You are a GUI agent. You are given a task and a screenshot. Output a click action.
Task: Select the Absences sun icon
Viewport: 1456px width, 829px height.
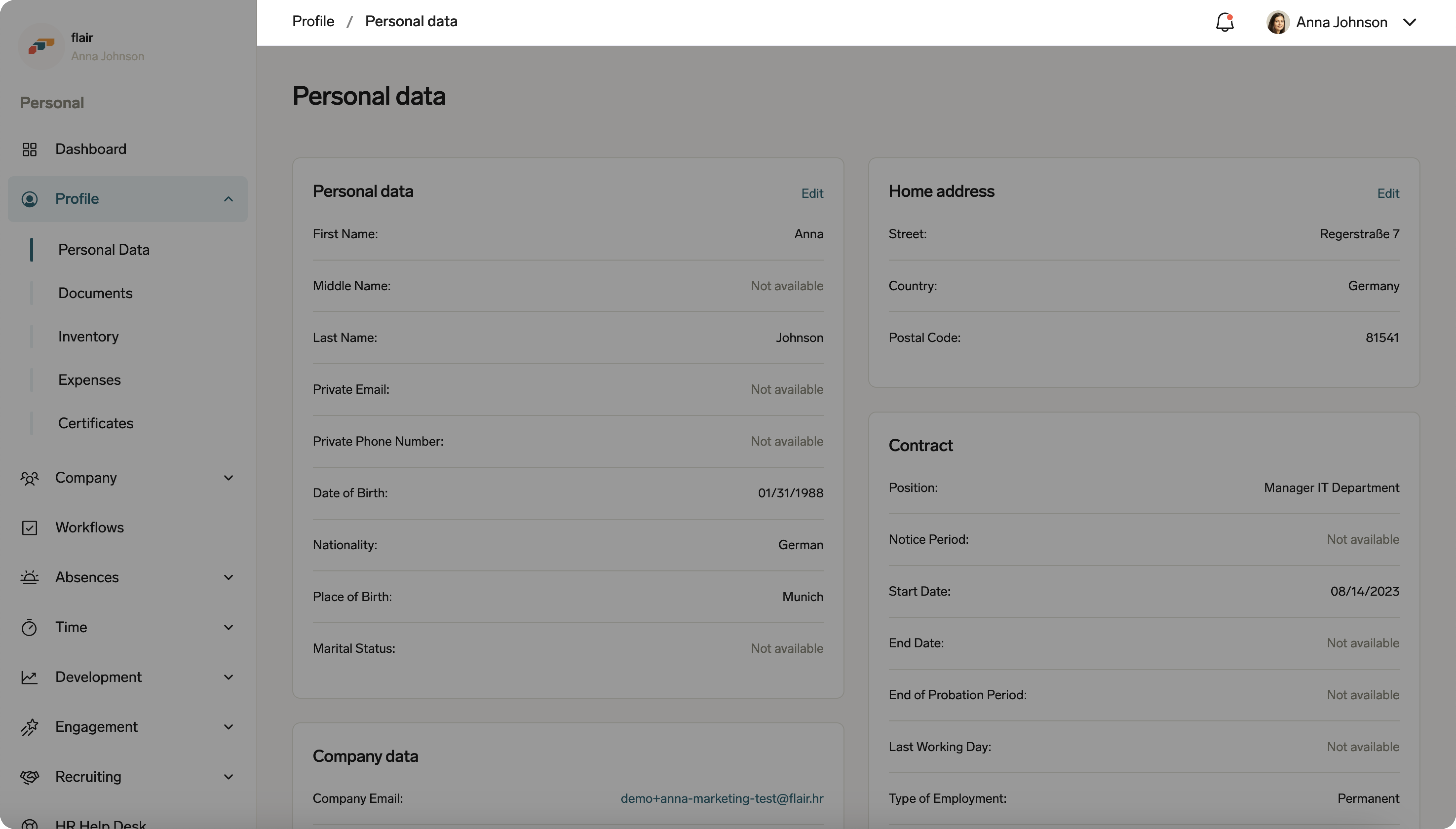pos(30,577)
